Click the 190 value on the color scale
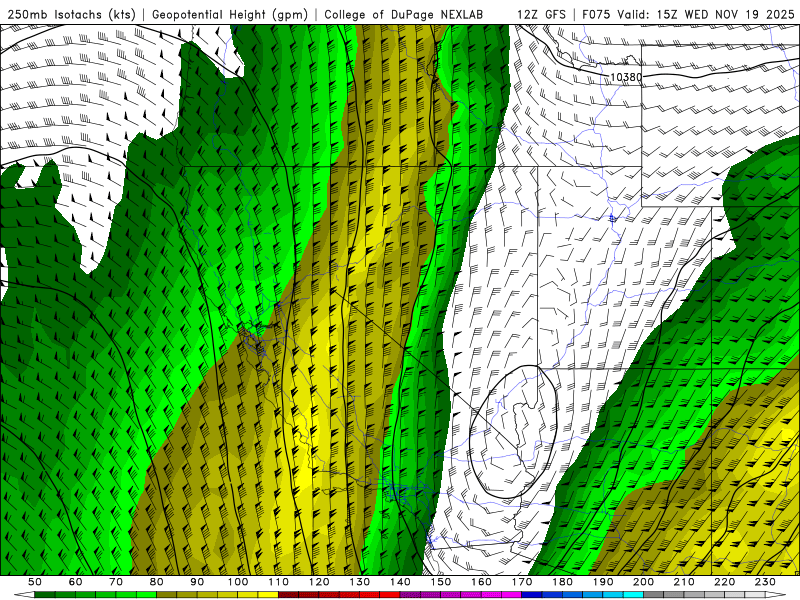The width and height of the screenshot is (800, 600). pos(604,582)
